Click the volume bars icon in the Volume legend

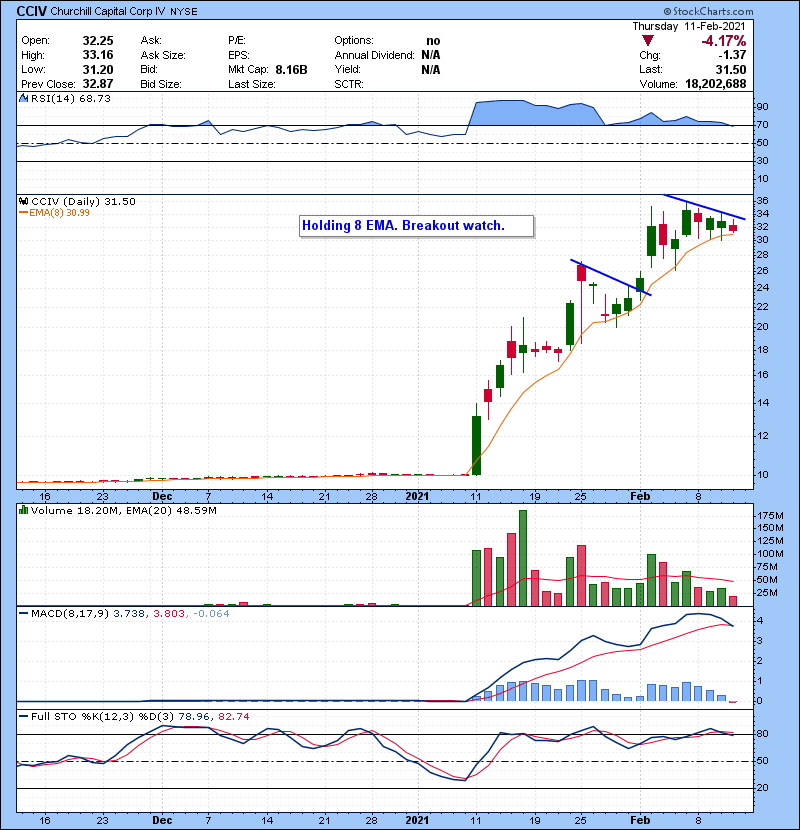coord(23,510)
